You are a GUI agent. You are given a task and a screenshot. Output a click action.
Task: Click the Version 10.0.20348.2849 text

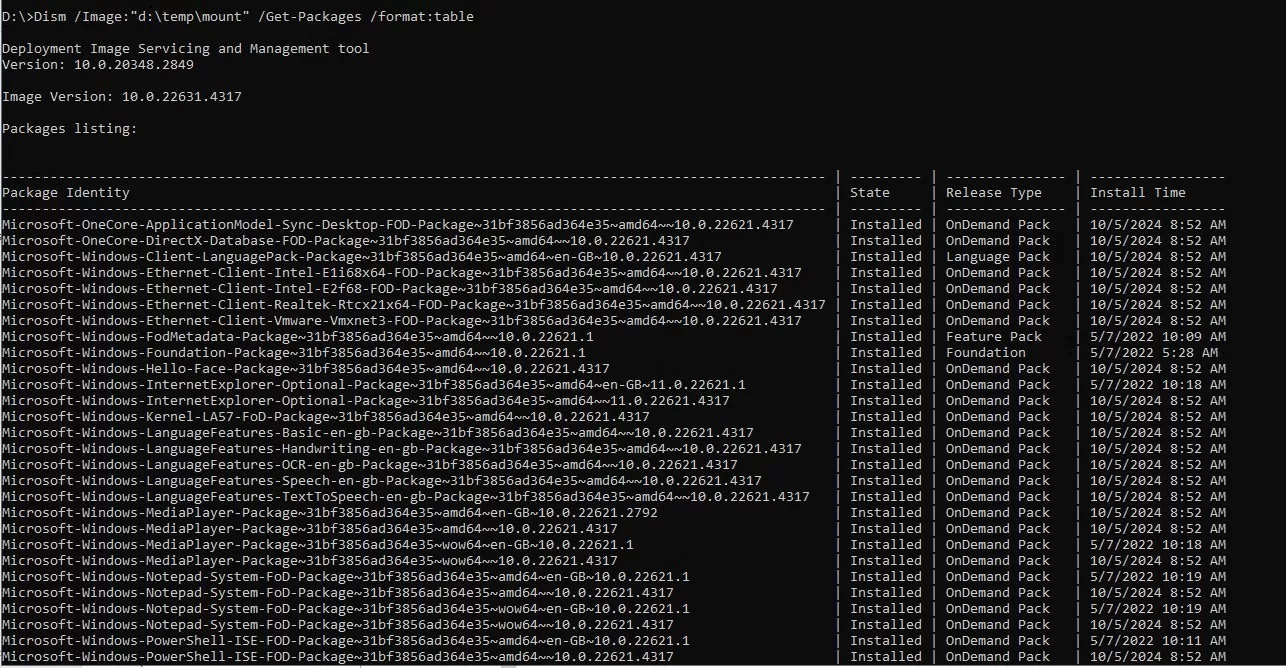tap(97, 64)
